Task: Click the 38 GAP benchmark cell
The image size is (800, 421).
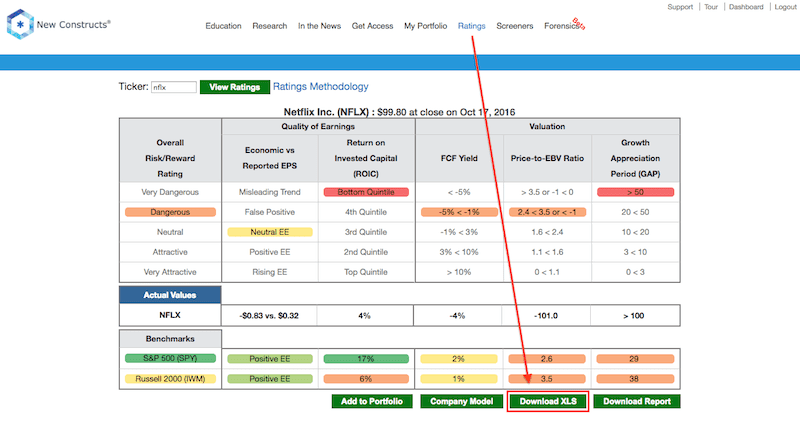Action: pyautogui.click(x=635, y=379)
